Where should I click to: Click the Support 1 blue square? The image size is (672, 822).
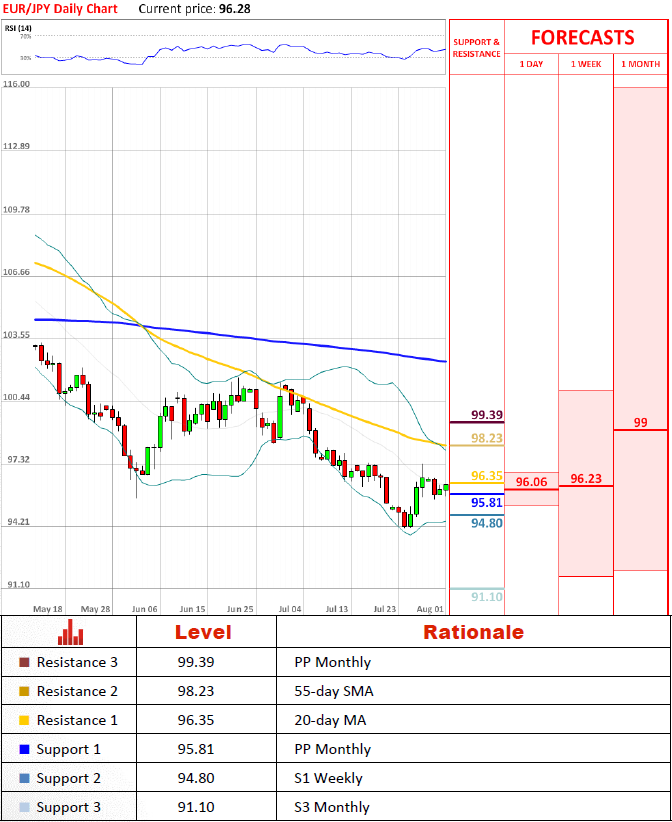click(25, 749)
